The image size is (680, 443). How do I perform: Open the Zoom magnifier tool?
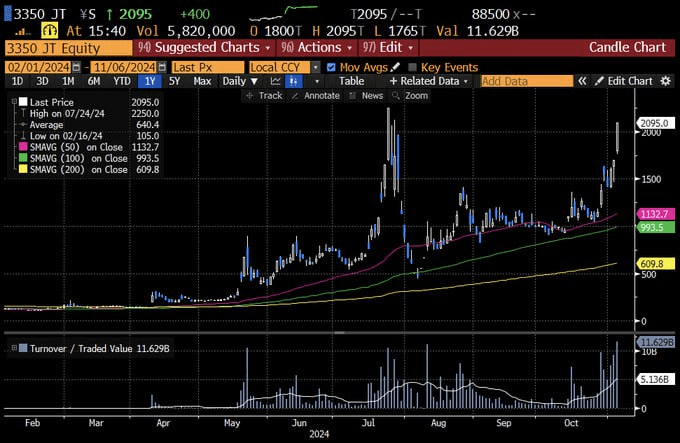411,95
